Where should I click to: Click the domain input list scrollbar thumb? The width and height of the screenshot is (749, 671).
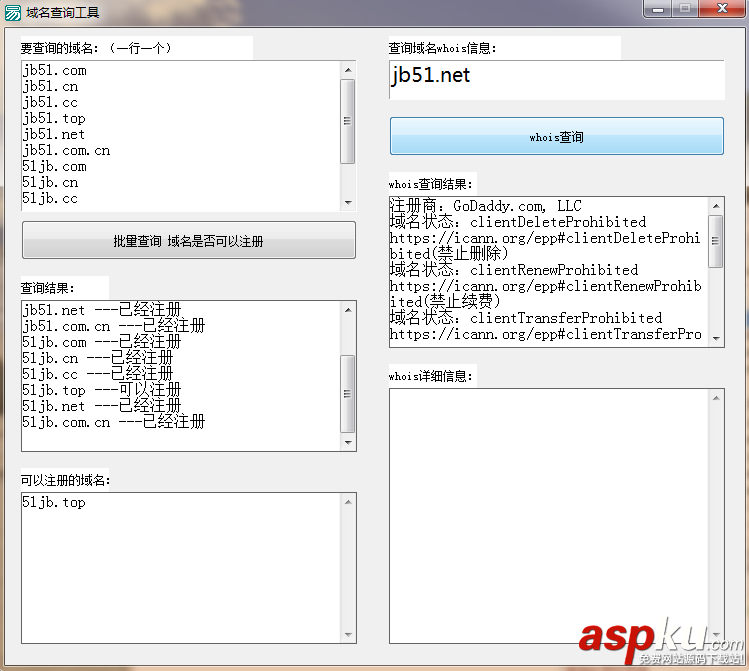point(348,121)
